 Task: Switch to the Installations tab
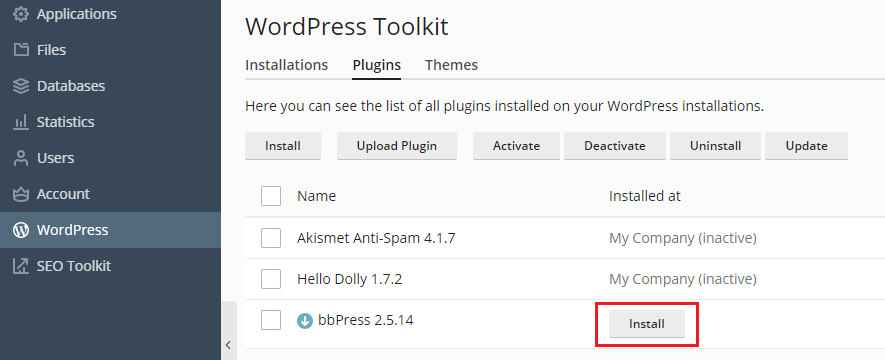tap(286, 65)
